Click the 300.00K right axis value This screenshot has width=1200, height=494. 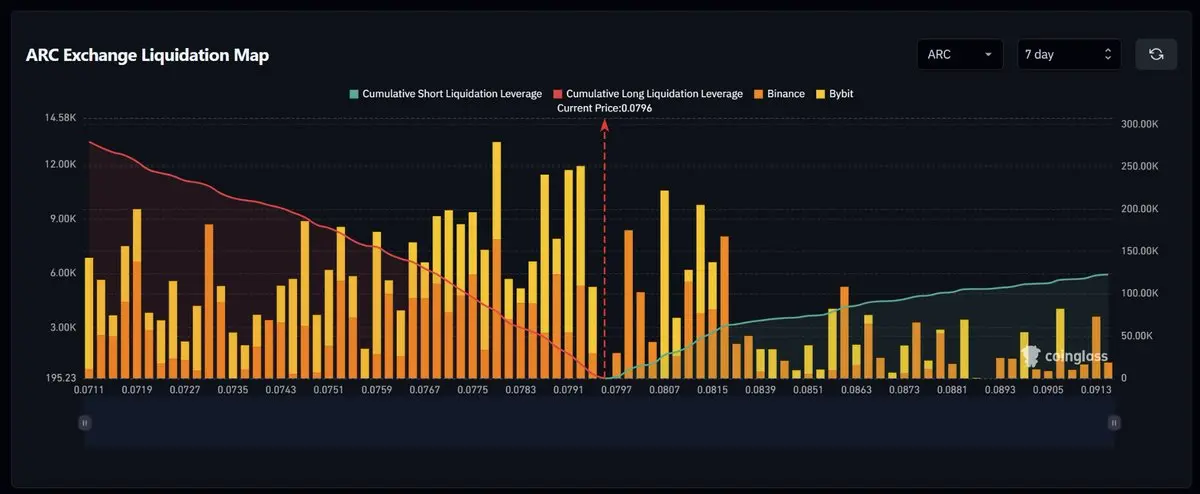[x=1139, y=124]
